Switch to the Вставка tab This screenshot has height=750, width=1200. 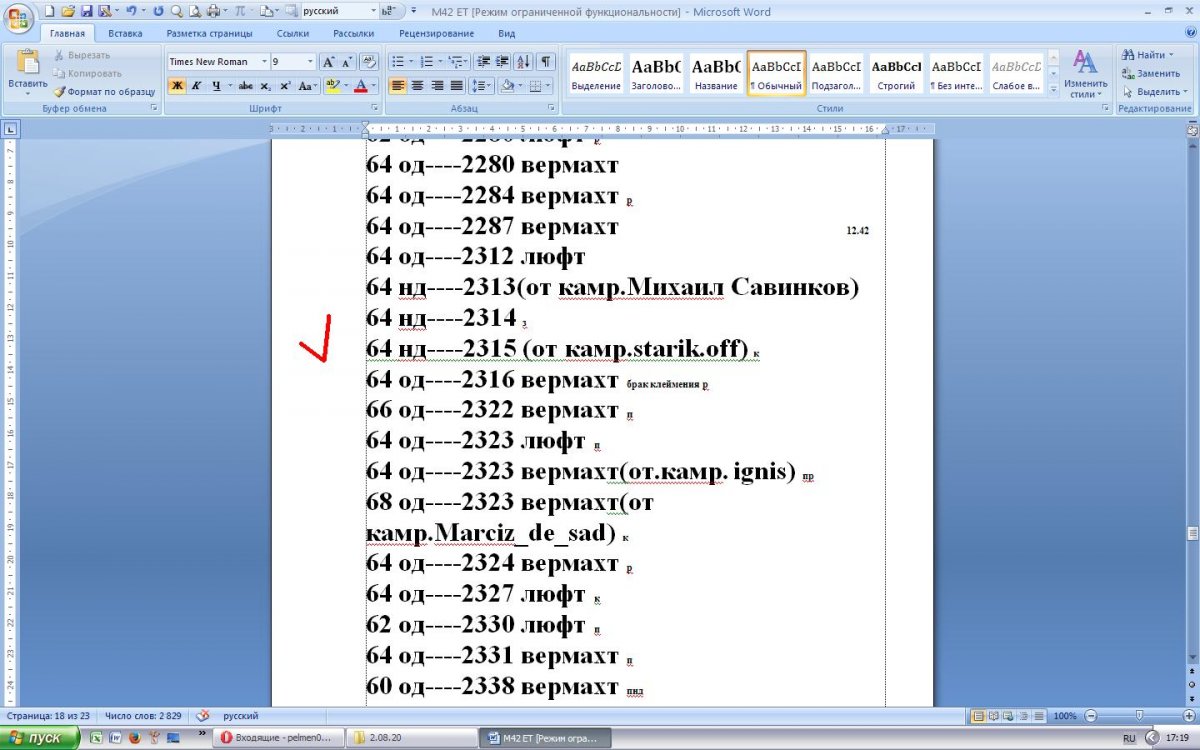tap(125, 33)
